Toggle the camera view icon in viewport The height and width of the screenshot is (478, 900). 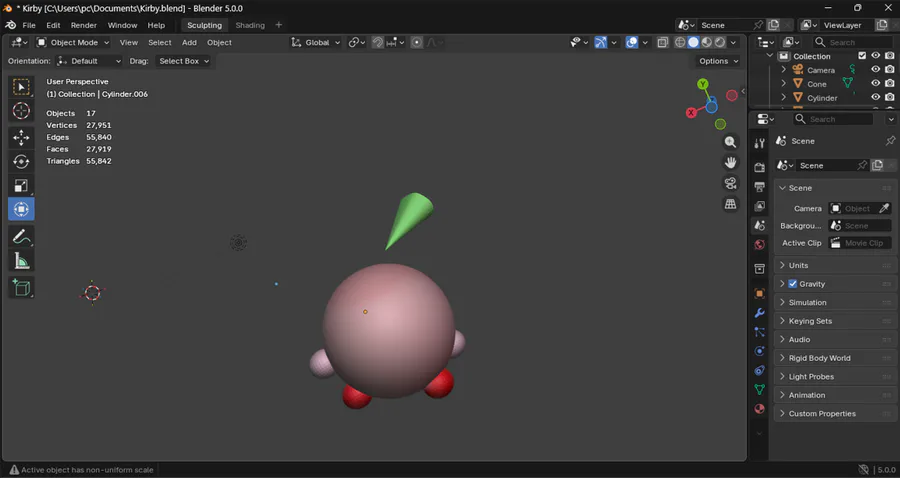tap(730, 184)
